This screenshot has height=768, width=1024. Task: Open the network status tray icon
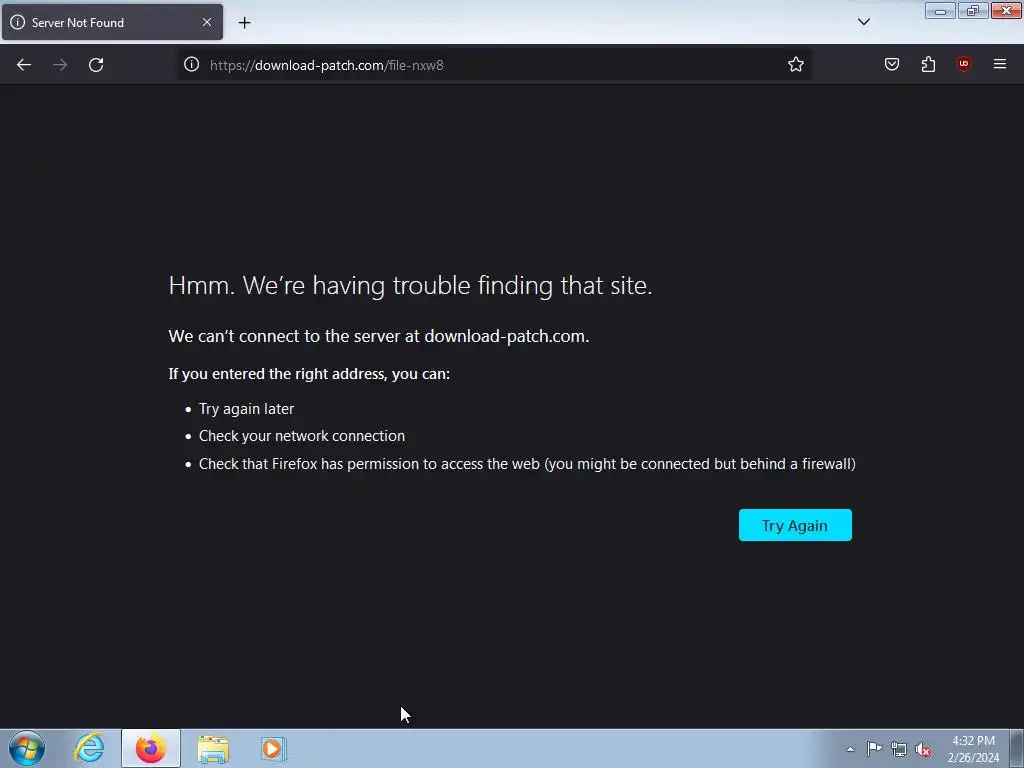[x=899, y=750]
